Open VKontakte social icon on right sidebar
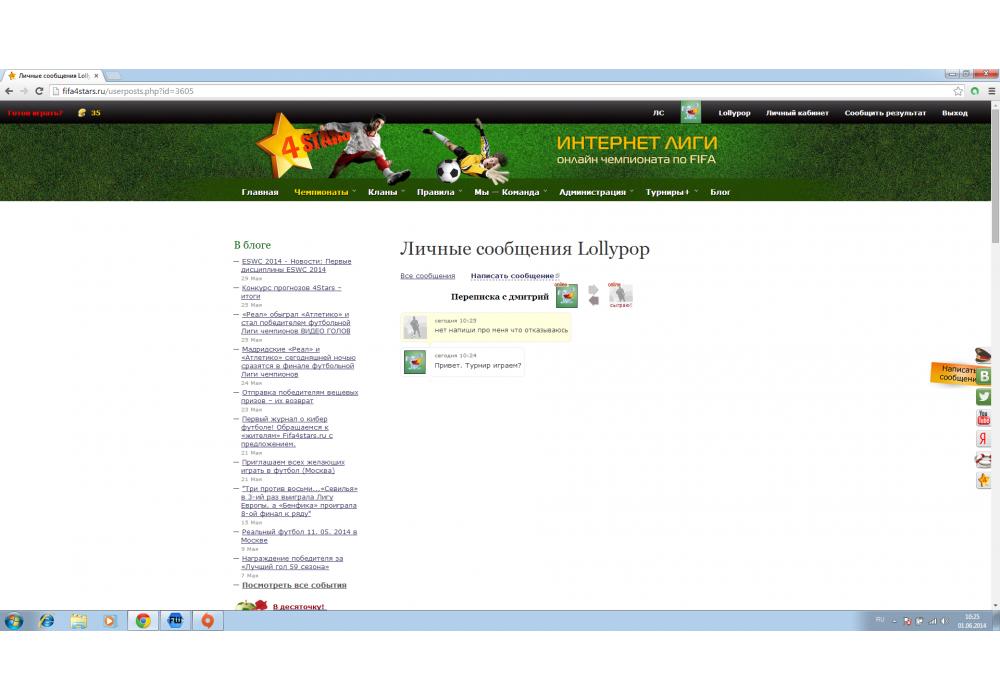 [x=983, y=376]
